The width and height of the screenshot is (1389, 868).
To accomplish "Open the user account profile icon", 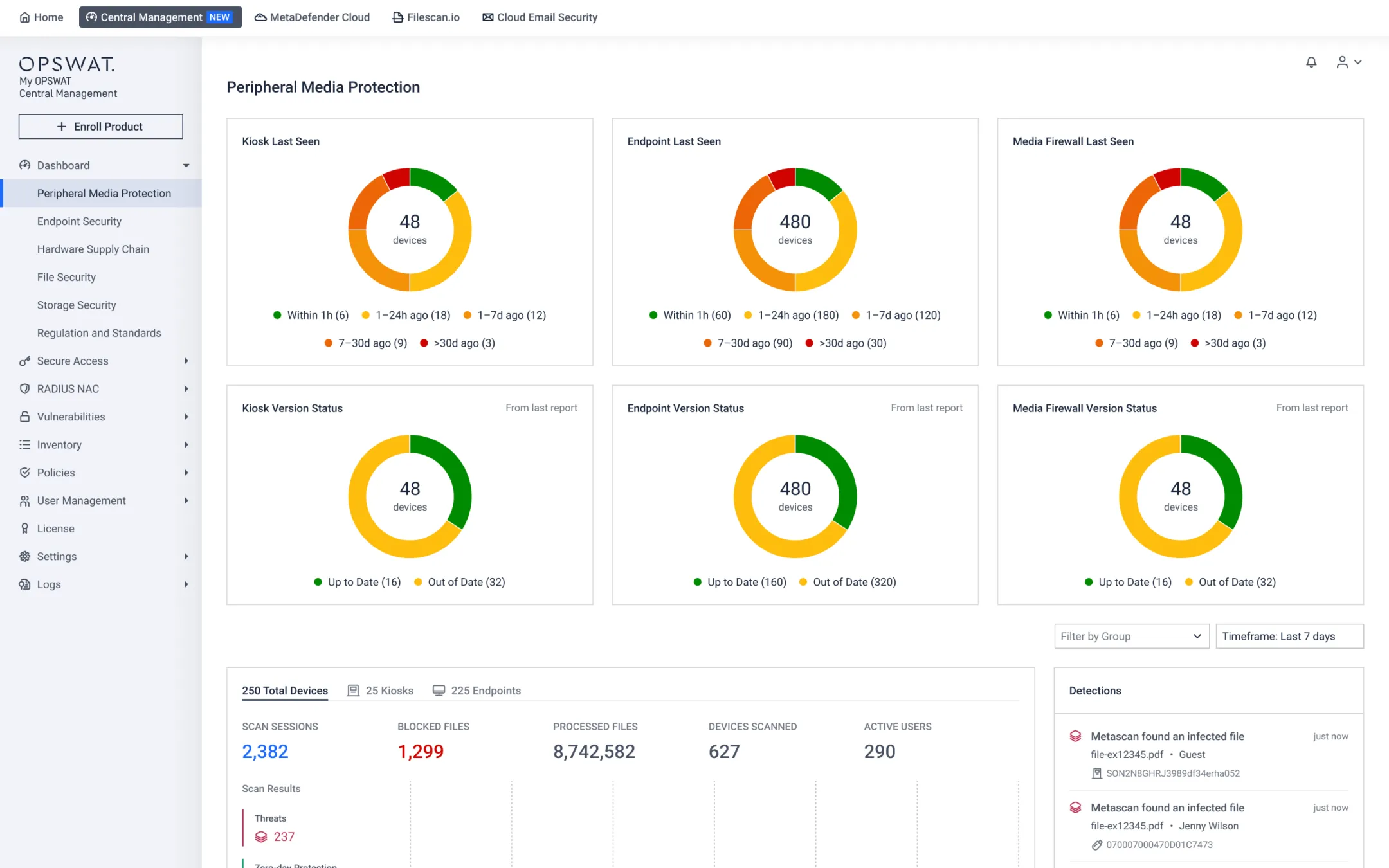I will pos(1342,62).
